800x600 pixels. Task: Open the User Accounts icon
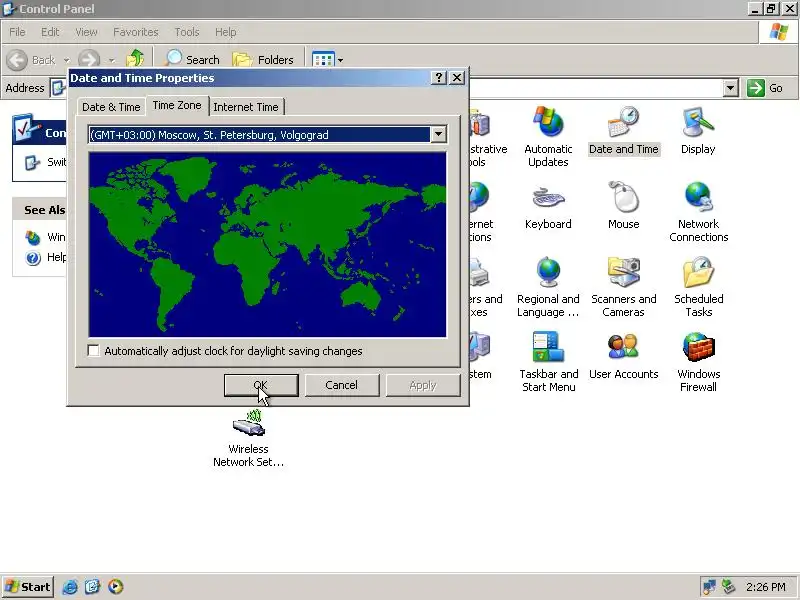pyautogui.click(x=623, y=357)
